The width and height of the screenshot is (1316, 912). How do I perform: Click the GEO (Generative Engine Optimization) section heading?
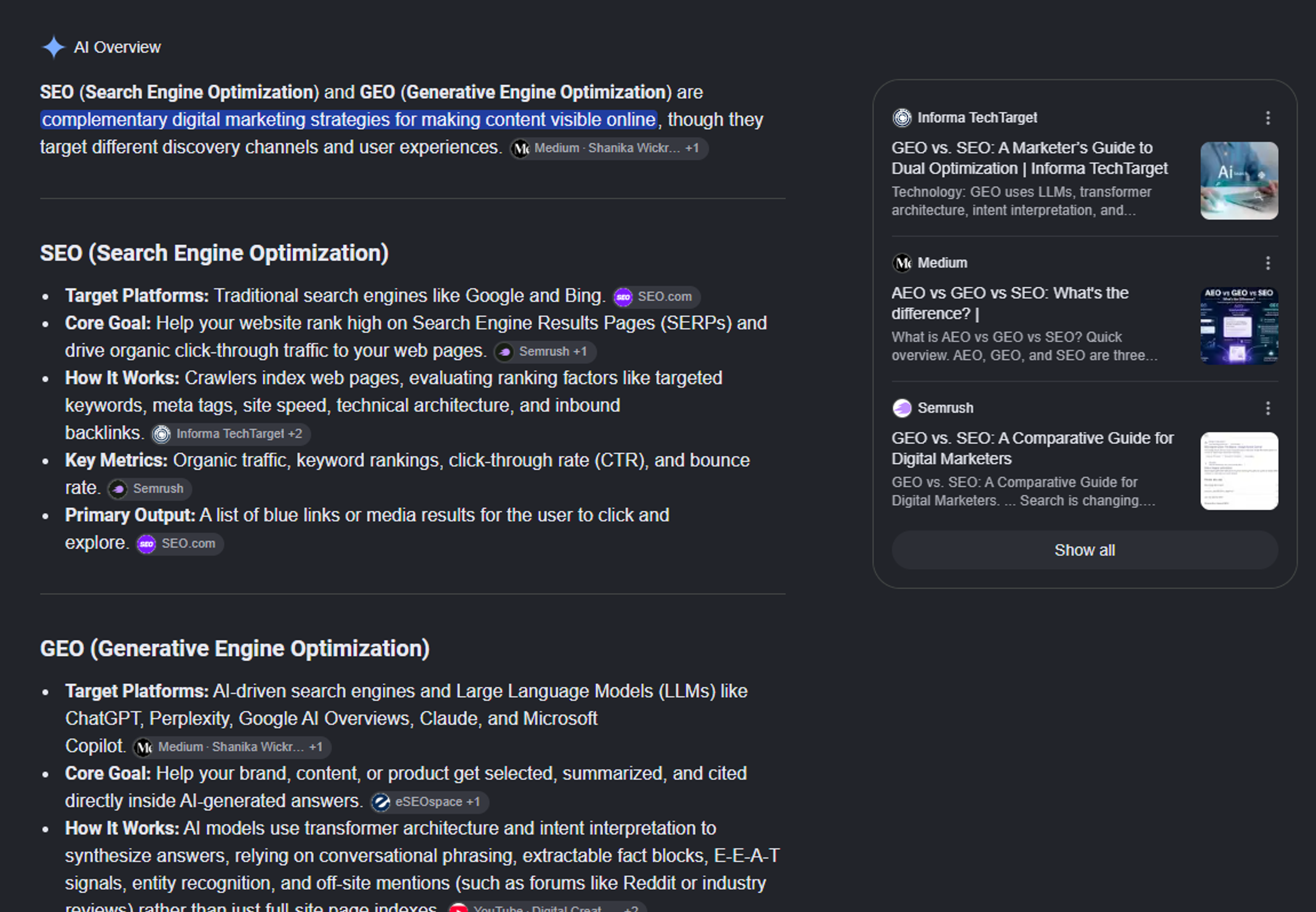pos(235,649)
